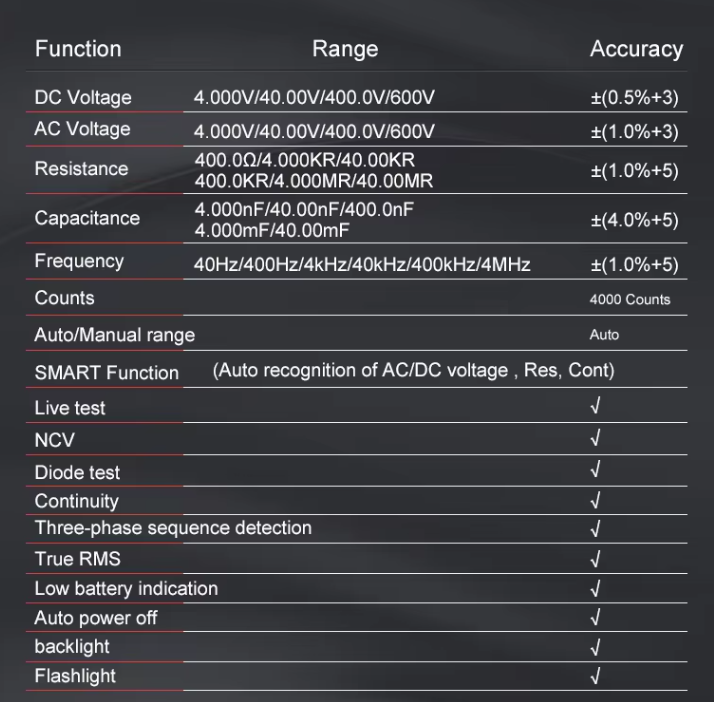Screen dimensions: 714x702
Task: Click the Resistance accuracy value ±(1.0%+5)
Action: point(634,171)
